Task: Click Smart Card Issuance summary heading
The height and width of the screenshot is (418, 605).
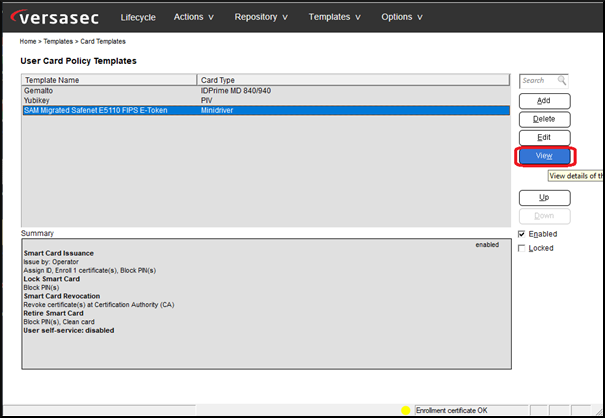Action: pyautogui.click(x=59, y=253)
